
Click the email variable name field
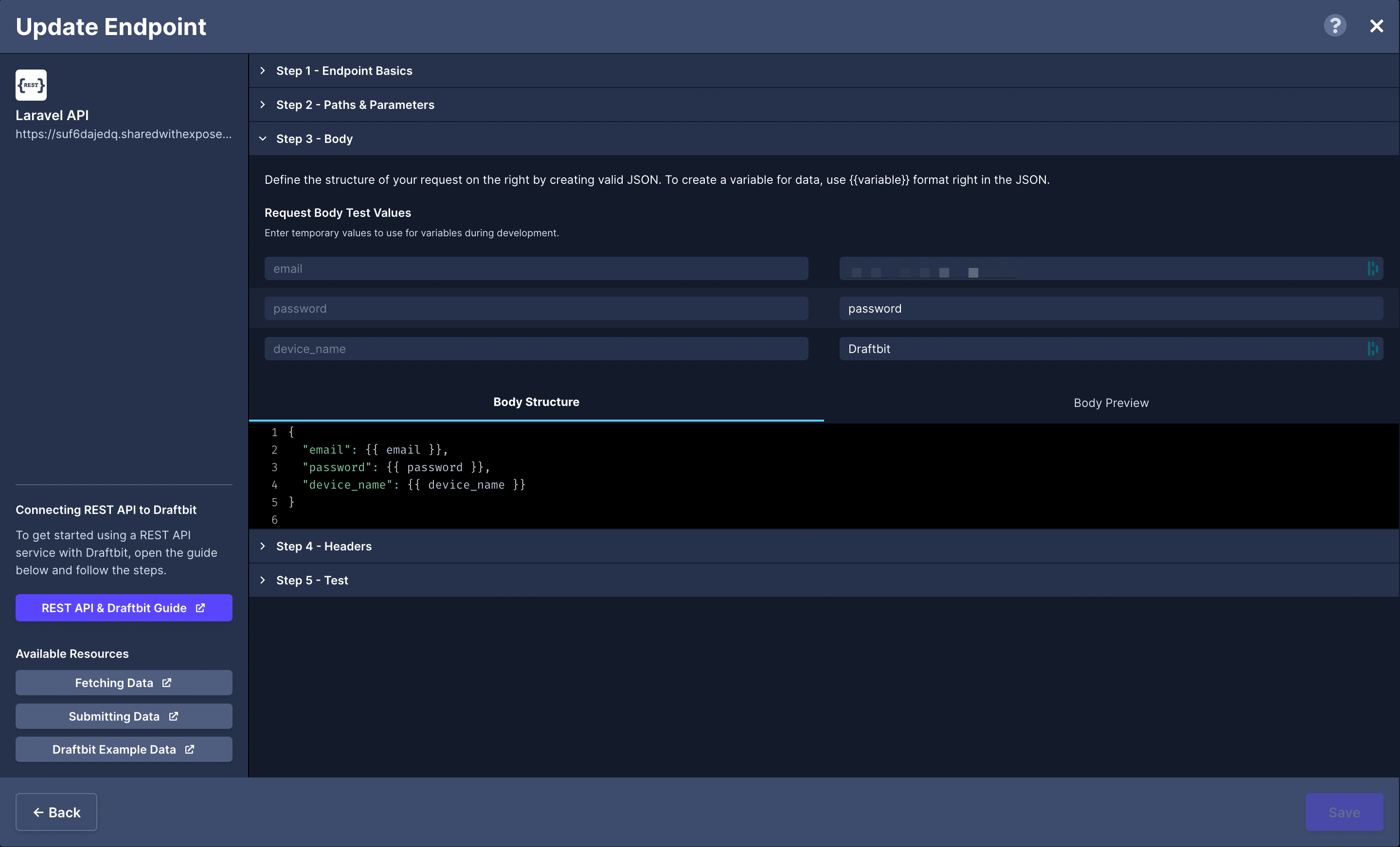(x=536, y=269)
